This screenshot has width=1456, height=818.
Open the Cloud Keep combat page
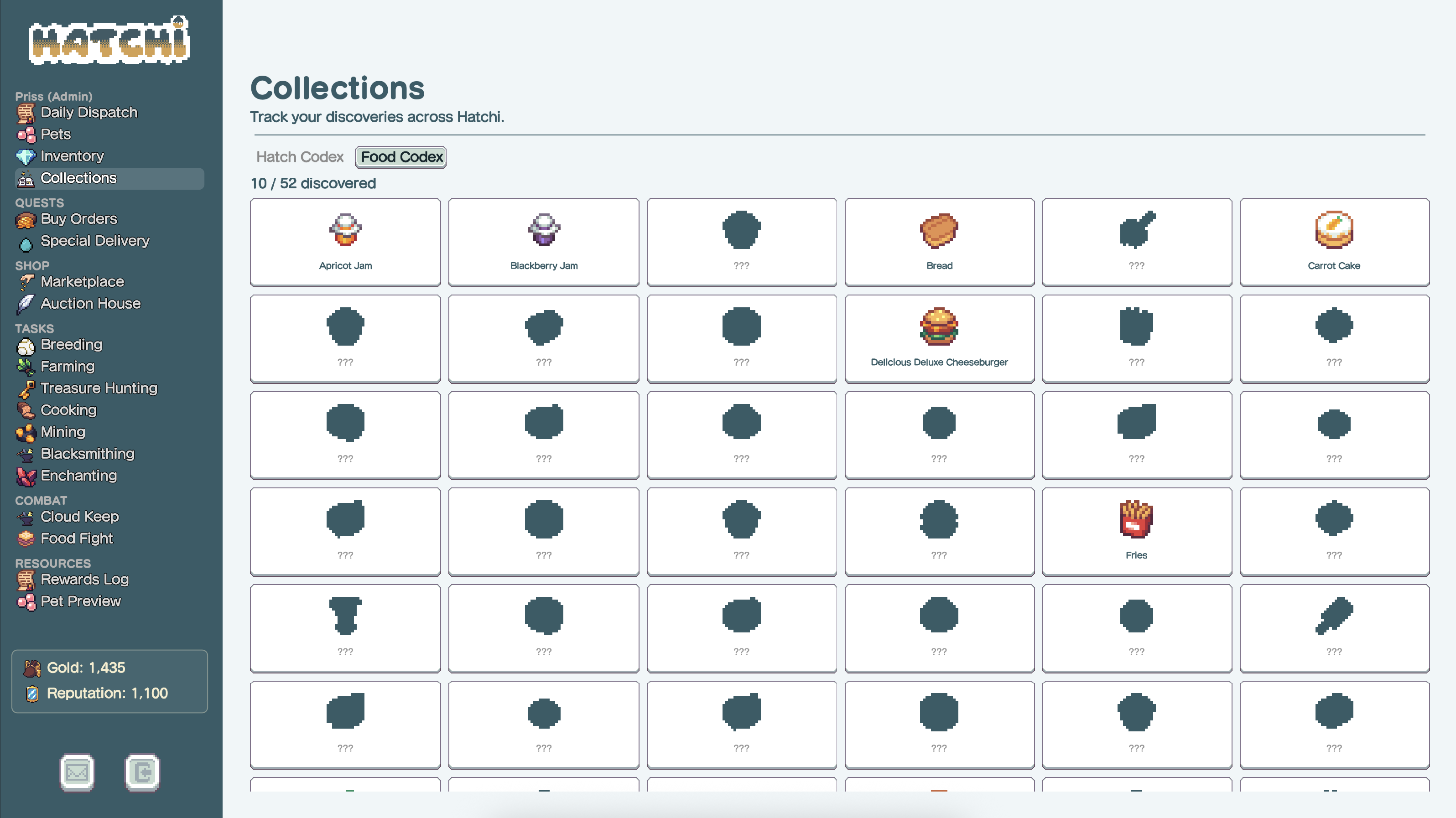point(80,516)
